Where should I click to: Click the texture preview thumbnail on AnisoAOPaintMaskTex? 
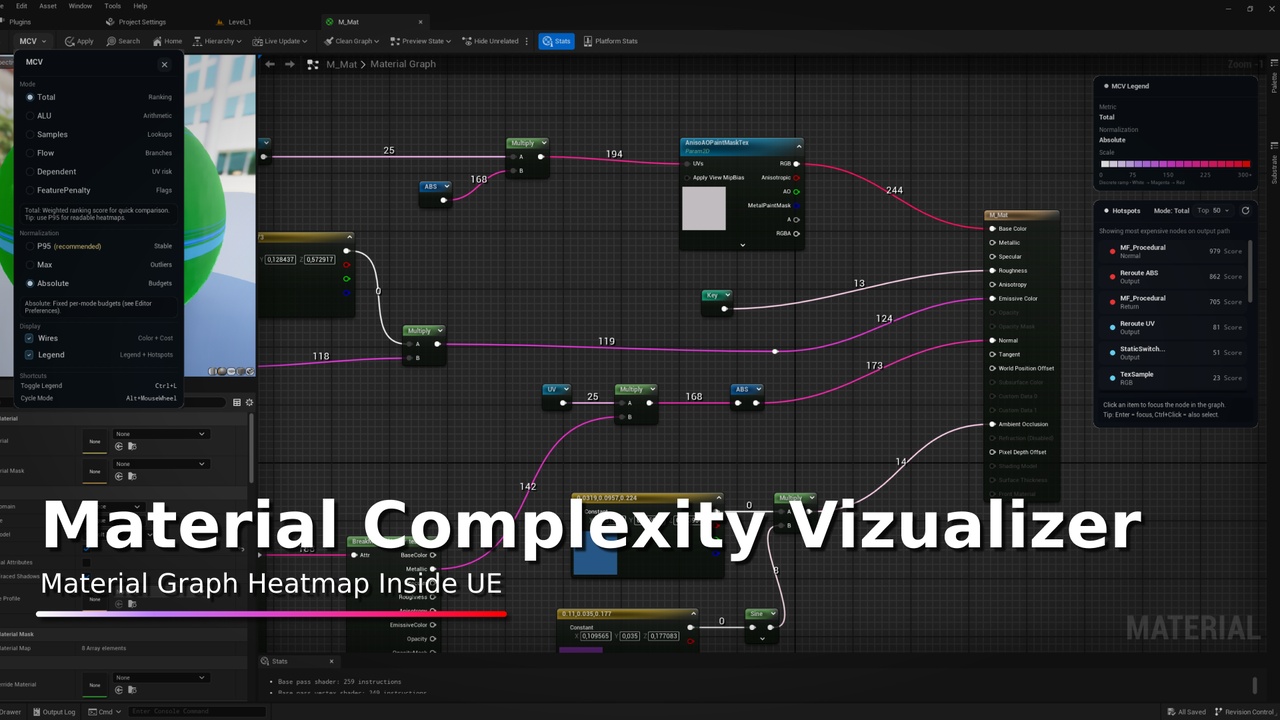pos(704,208)
